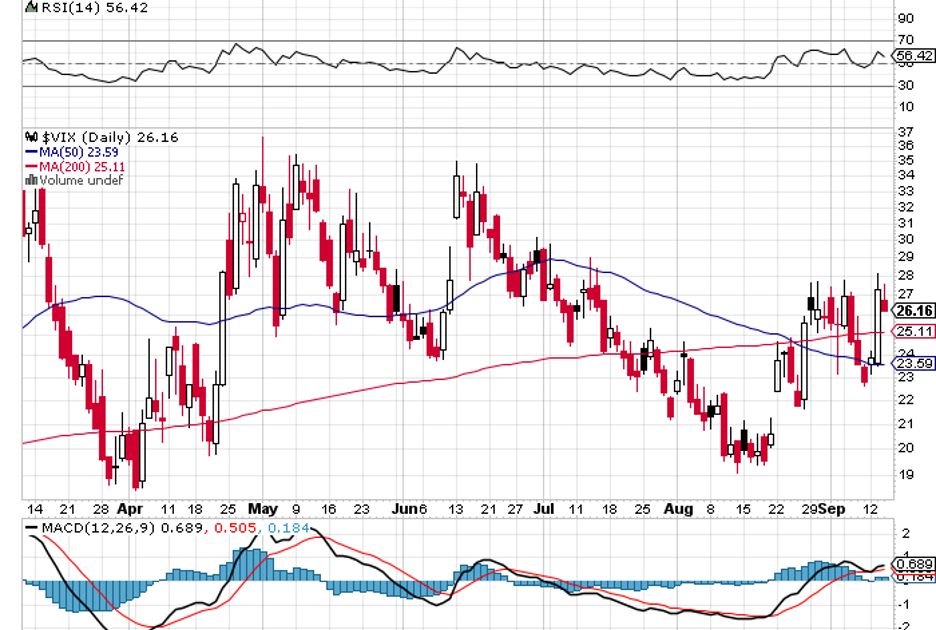Image resolution: width=936 pixels, height=630 pixels.
Task: Click the icon beside the RSI(14) label
Action: 30,8
